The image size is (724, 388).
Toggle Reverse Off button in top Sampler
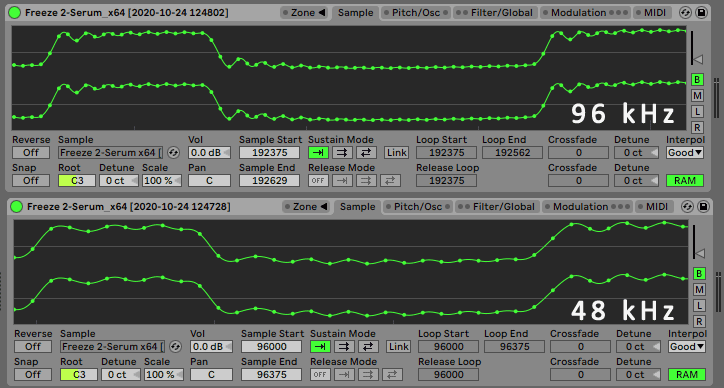point(31,152)
